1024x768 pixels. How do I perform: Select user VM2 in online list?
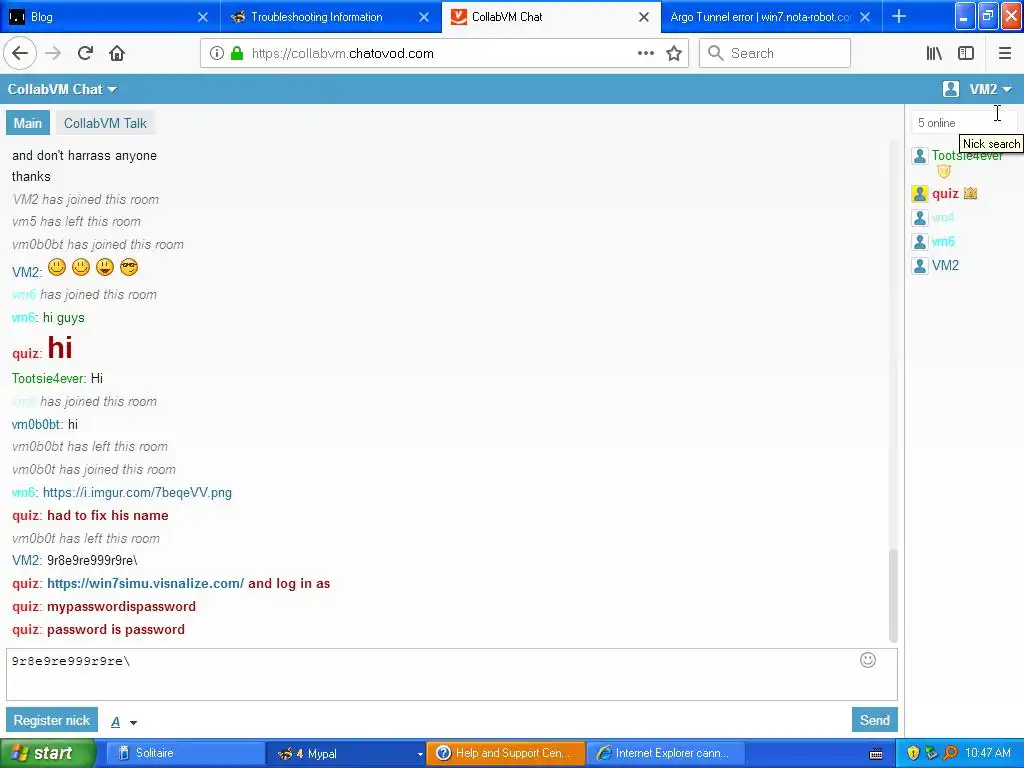945,265
